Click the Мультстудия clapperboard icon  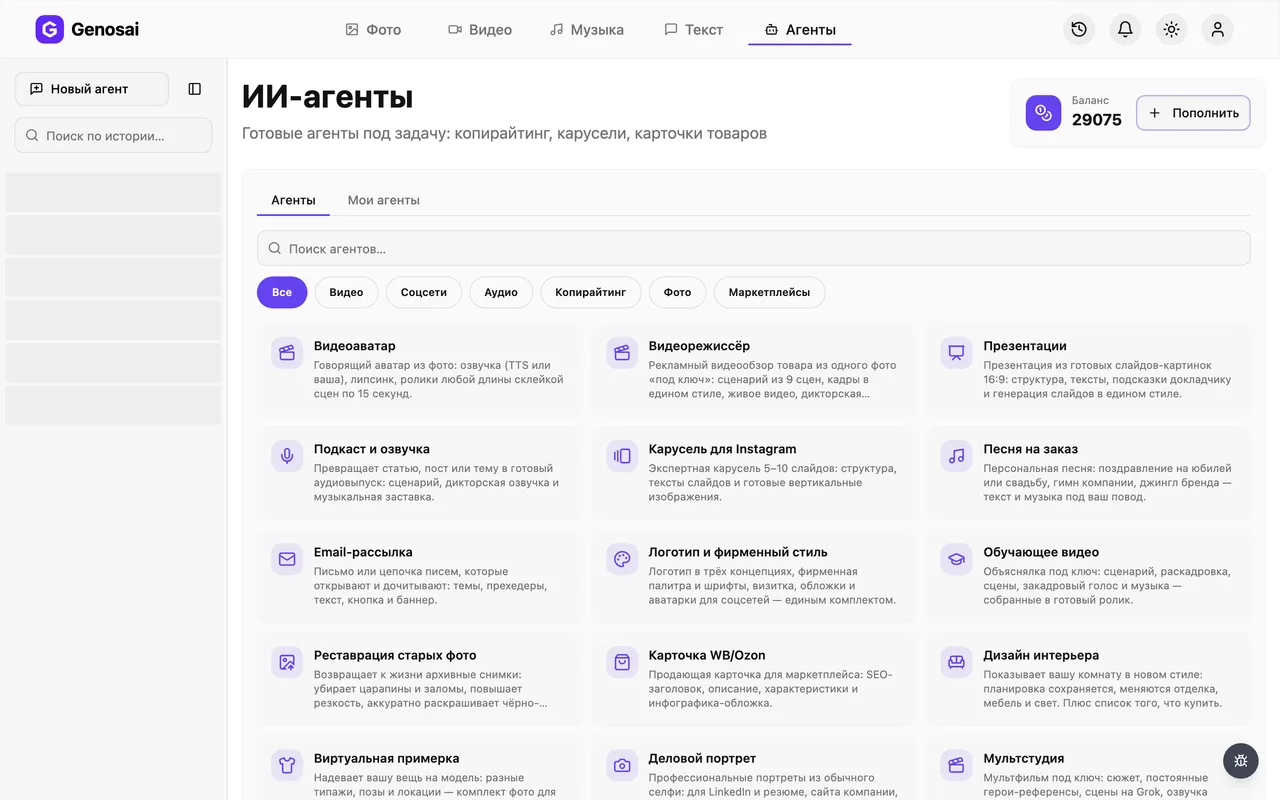tap(956, 765)
